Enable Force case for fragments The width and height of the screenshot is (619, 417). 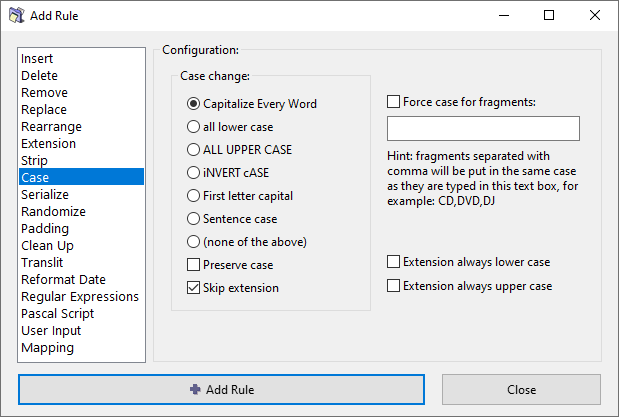(394, 101)
